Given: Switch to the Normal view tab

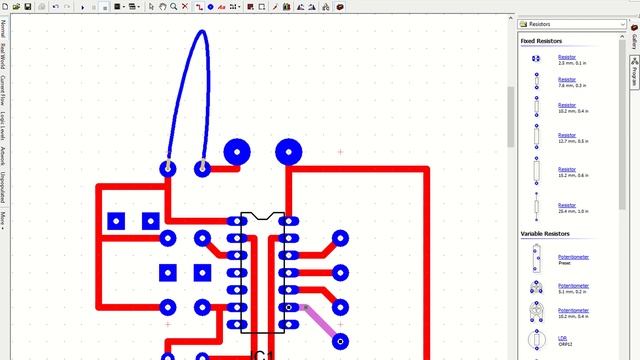Looking at the screenshot, I should pyautogui.click(x=3, y=29).
